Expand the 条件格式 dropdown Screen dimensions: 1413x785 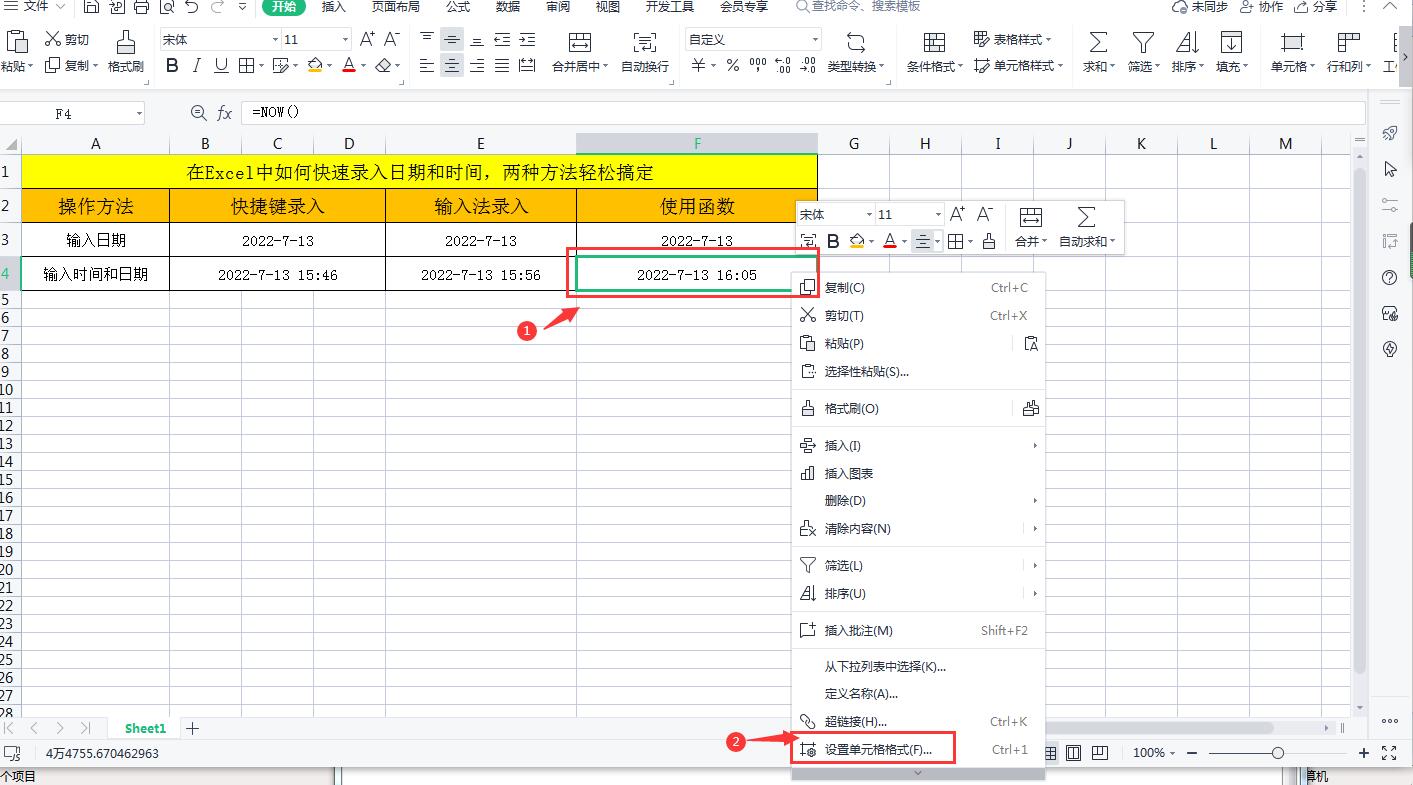pos(960,67)
